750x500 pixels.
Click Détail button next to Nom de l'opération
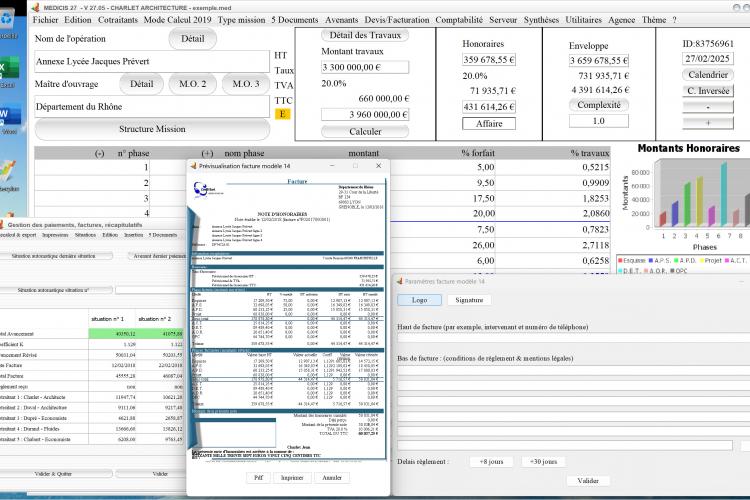click(192, 39)
